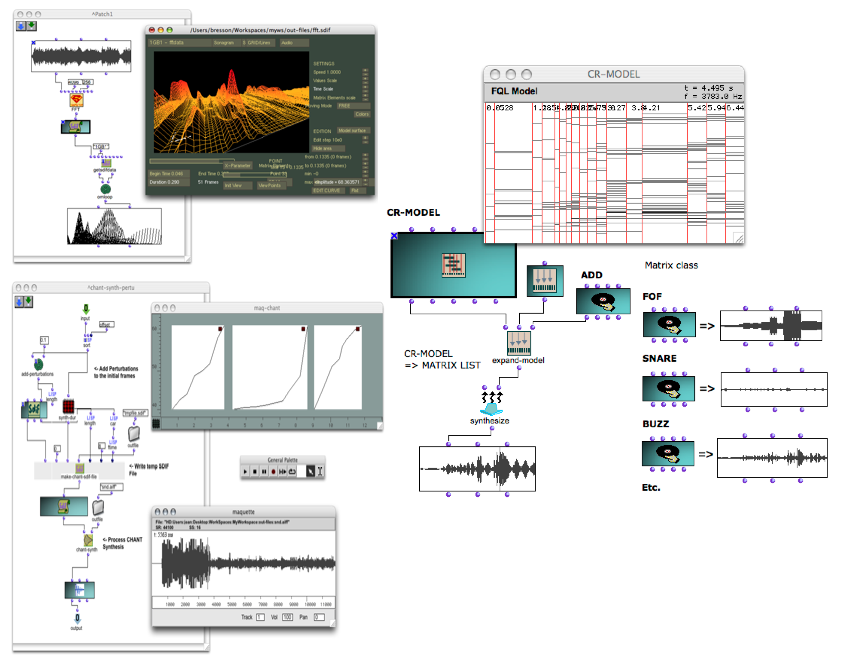Open the Model surface dropdown in EDITION
The image size is (842, 666).
pos(353,131)
